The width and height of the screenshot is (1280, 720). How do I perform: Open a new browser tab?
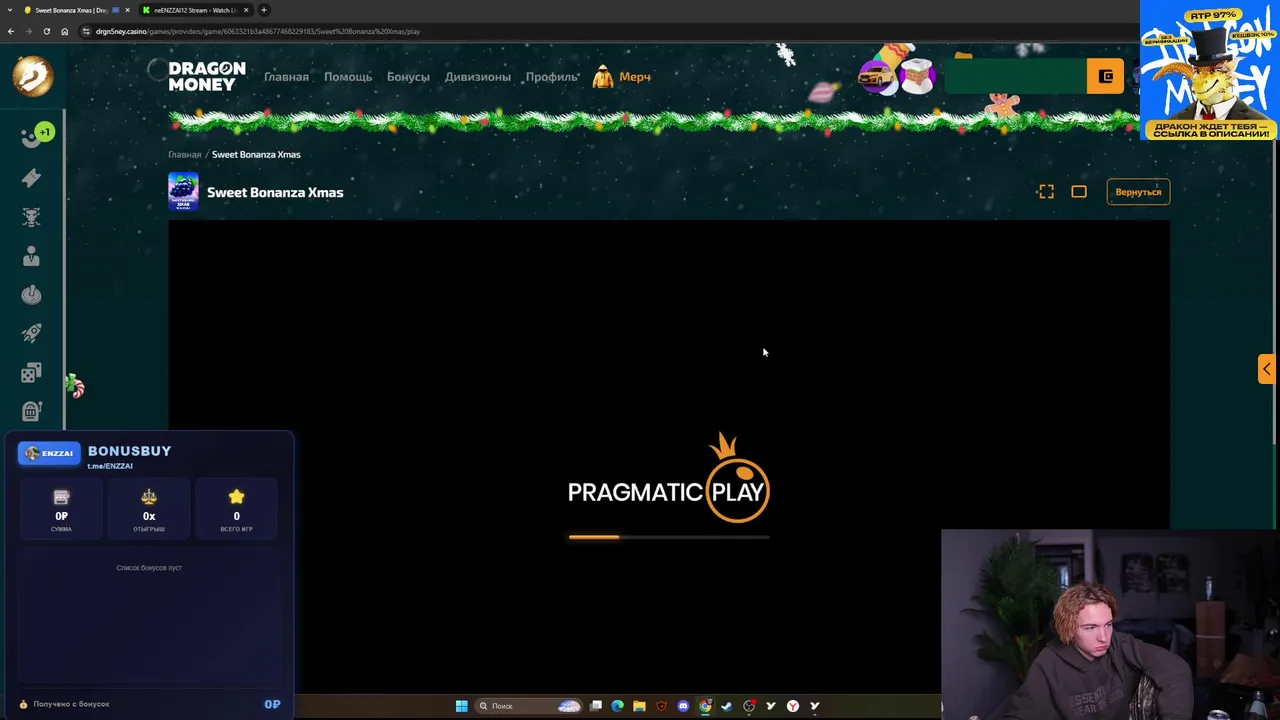pos(264,10)
